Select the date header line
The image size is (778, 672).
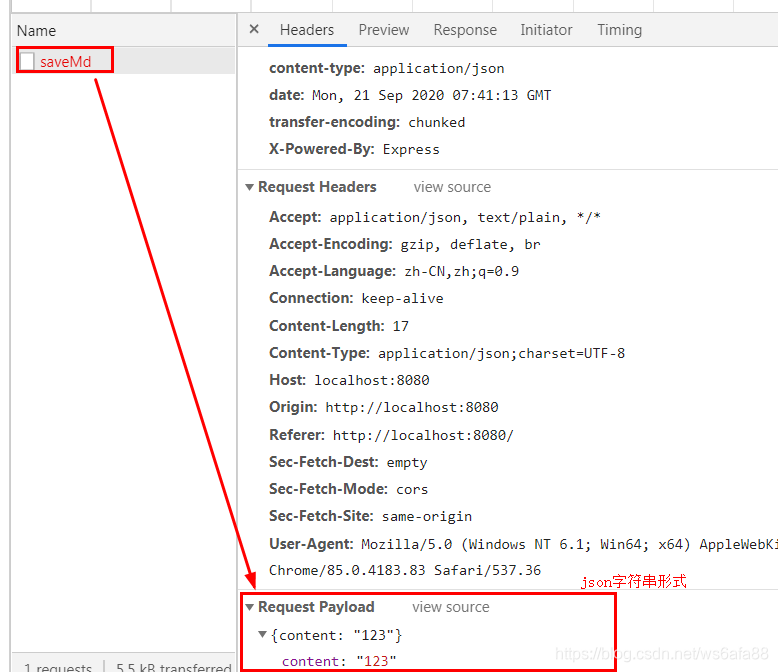click(x=410, y=95)
